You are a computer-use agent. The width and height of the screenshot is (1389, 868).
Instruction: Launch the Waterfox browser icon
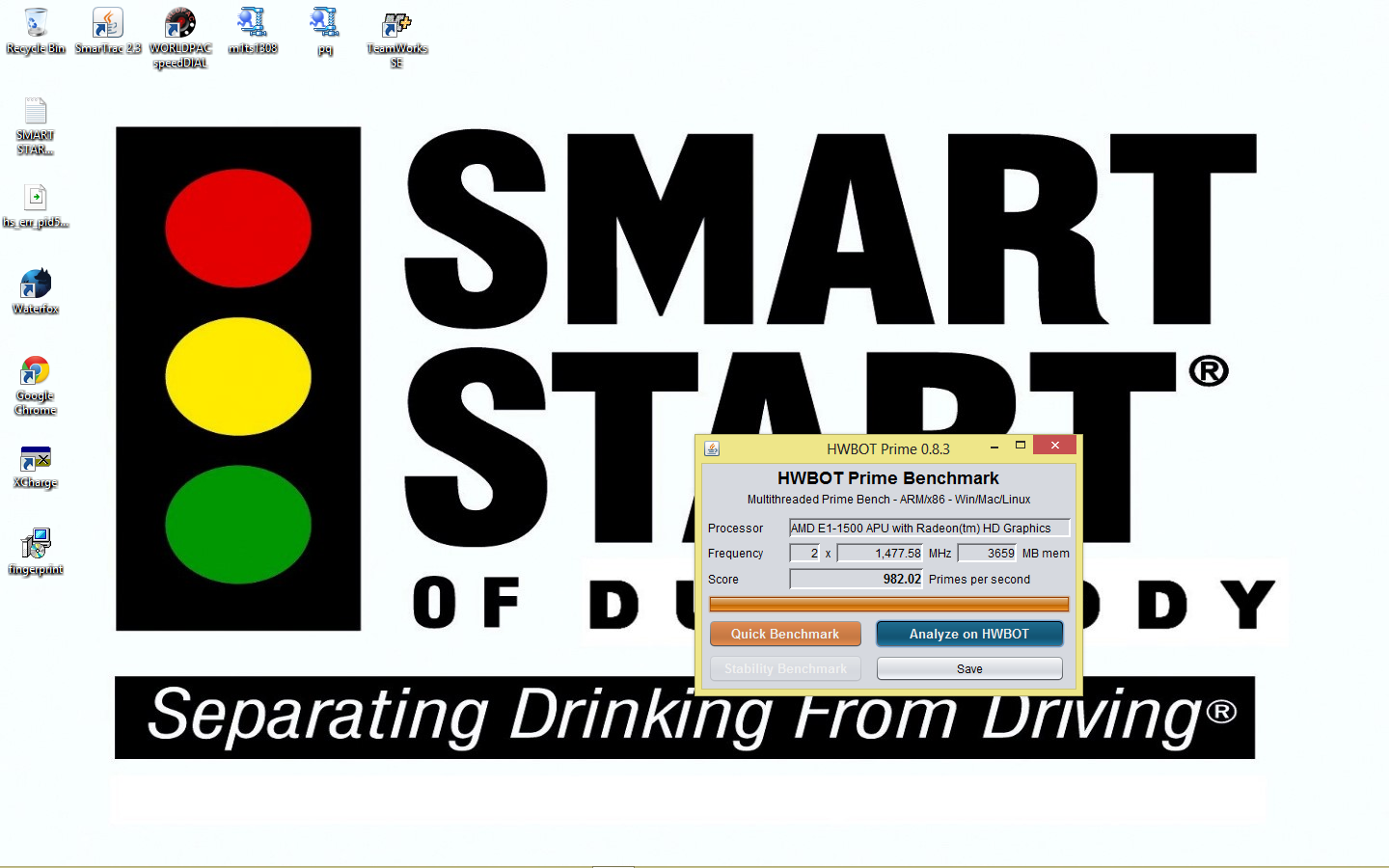(36, 292)
